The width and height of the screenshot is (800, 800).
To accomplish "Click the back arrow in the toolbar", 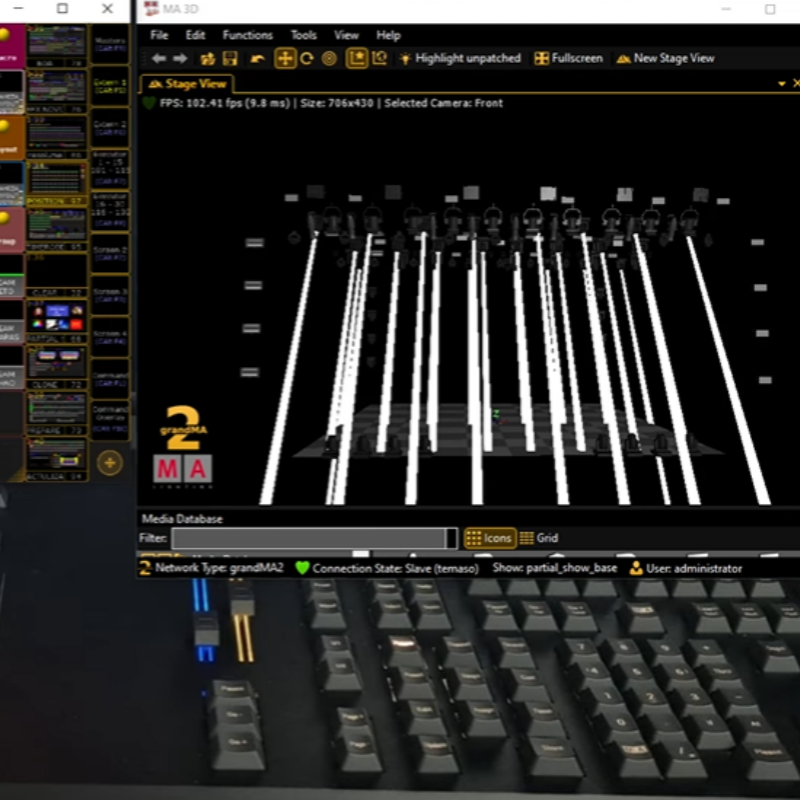I will 158,59.
